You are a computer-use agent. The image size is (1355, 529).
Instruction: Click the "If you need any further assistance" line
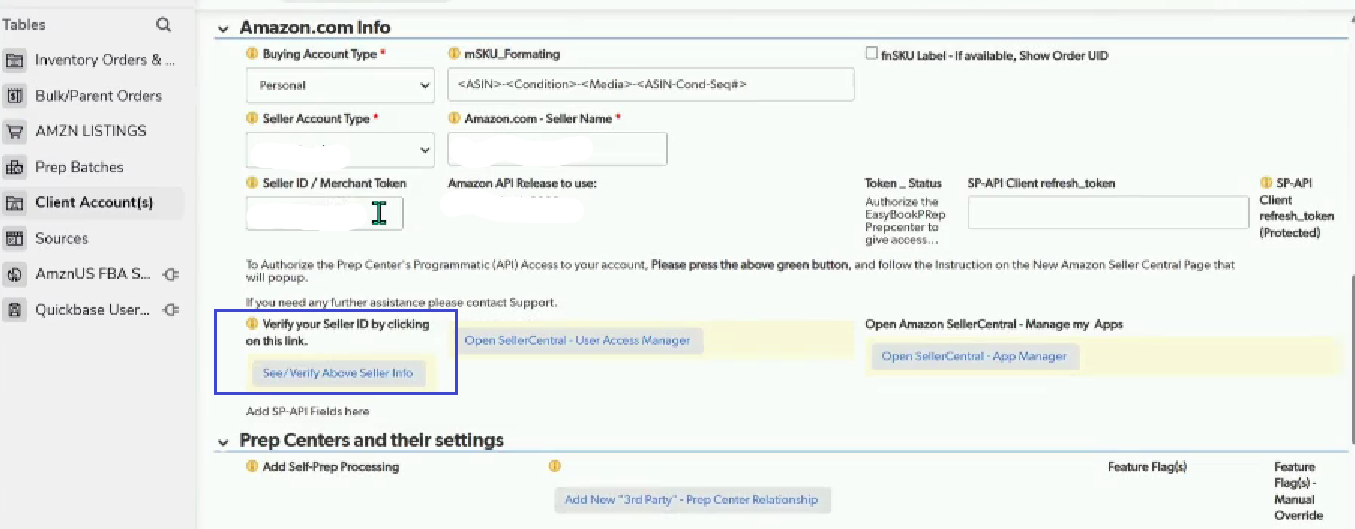[x=401, y=302]
